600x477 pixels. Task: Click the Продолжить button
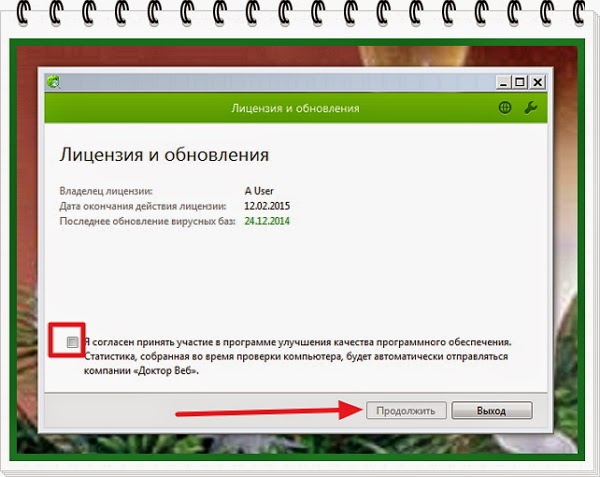pyautogui.click(x=406, y=410)
